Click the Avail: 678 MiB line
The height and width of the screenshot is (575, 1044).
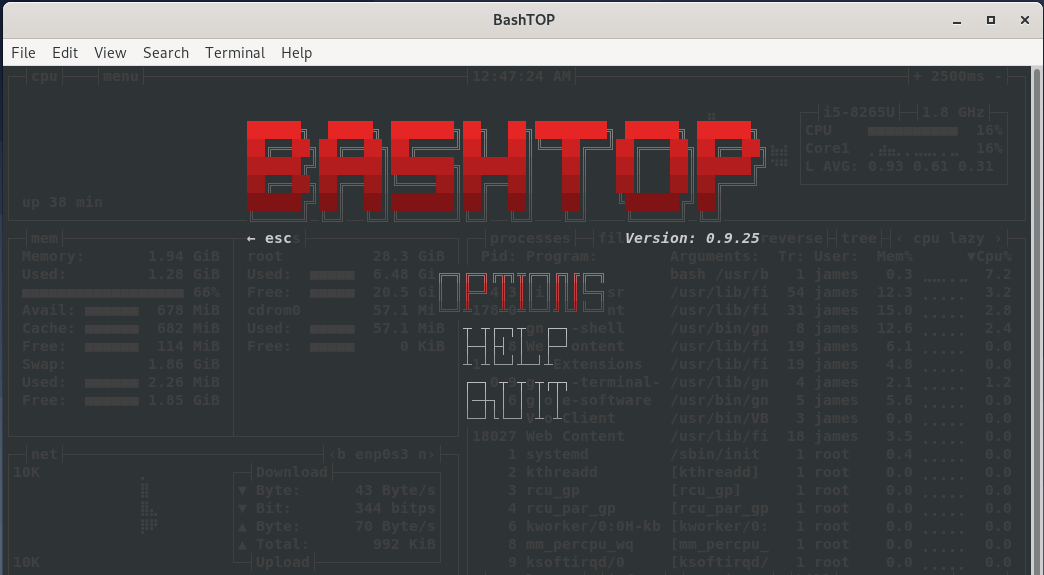tap(121, 310)
